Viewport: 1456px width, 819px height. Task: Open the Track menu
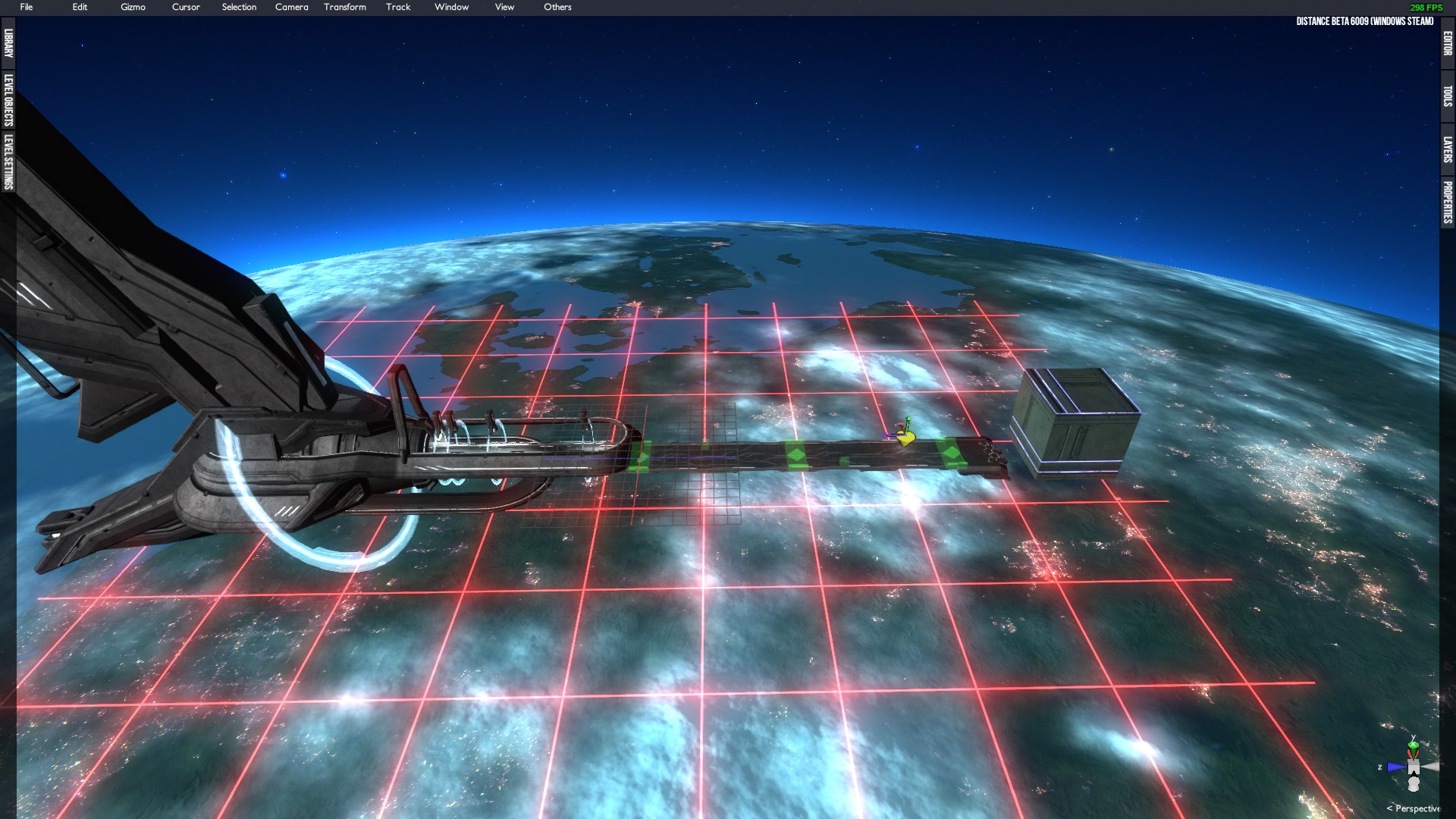pos(398,7)
